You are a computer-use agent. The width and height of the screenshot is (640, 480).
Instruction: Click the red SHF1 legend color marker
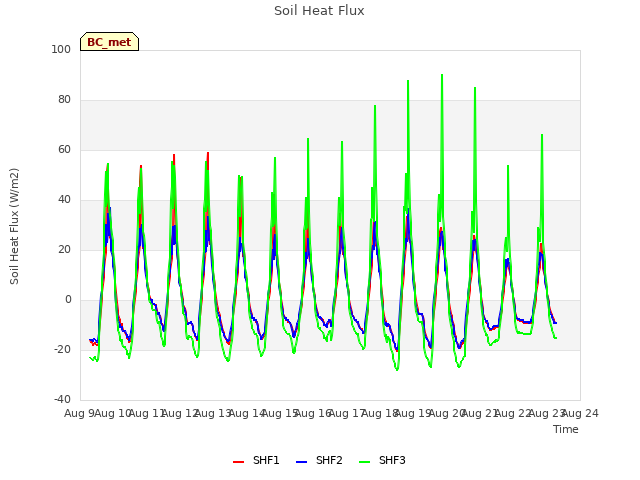coord(238,462)
